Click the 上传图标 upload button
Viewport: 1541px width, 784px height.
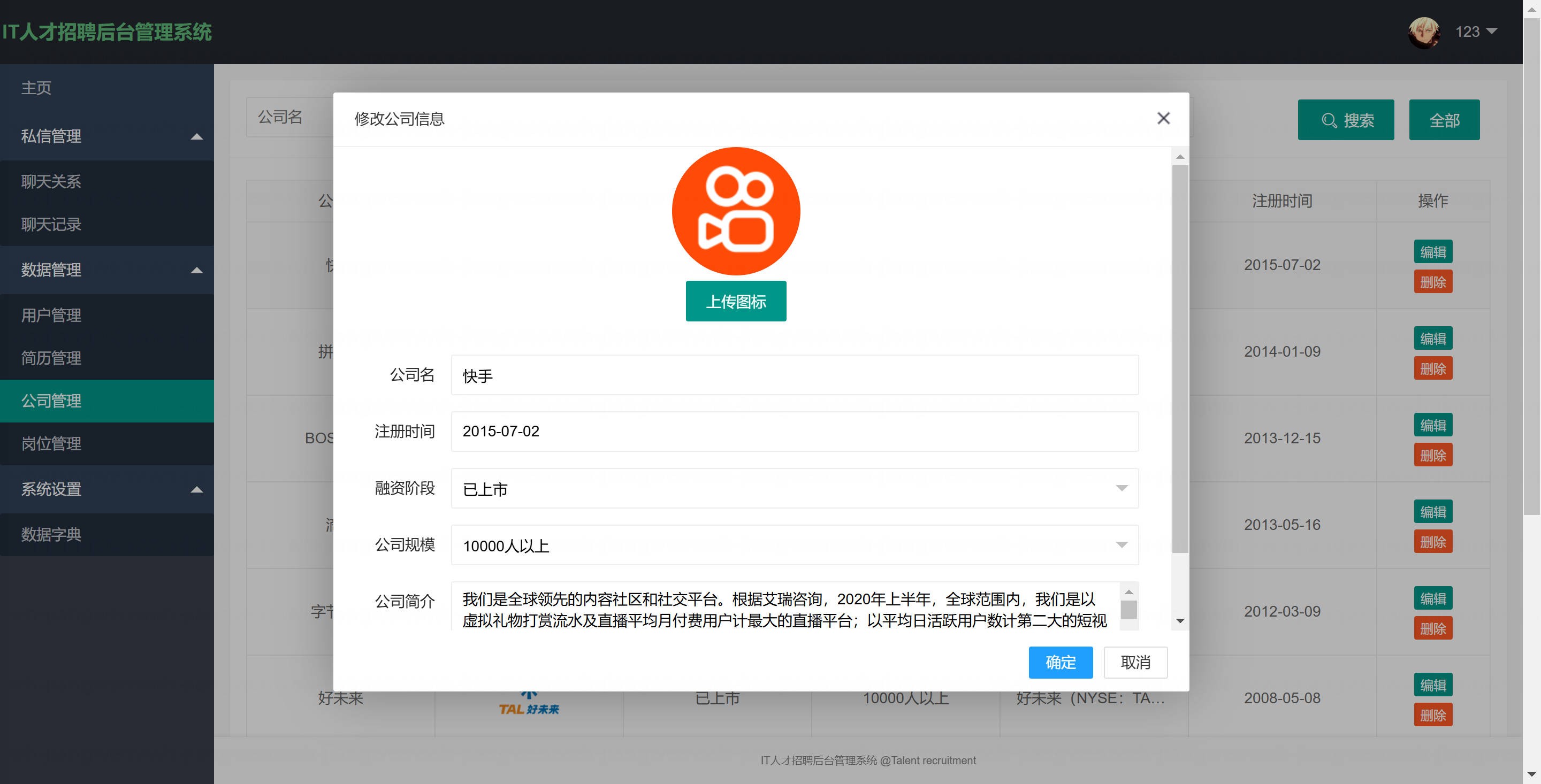[x=736, y=302]
